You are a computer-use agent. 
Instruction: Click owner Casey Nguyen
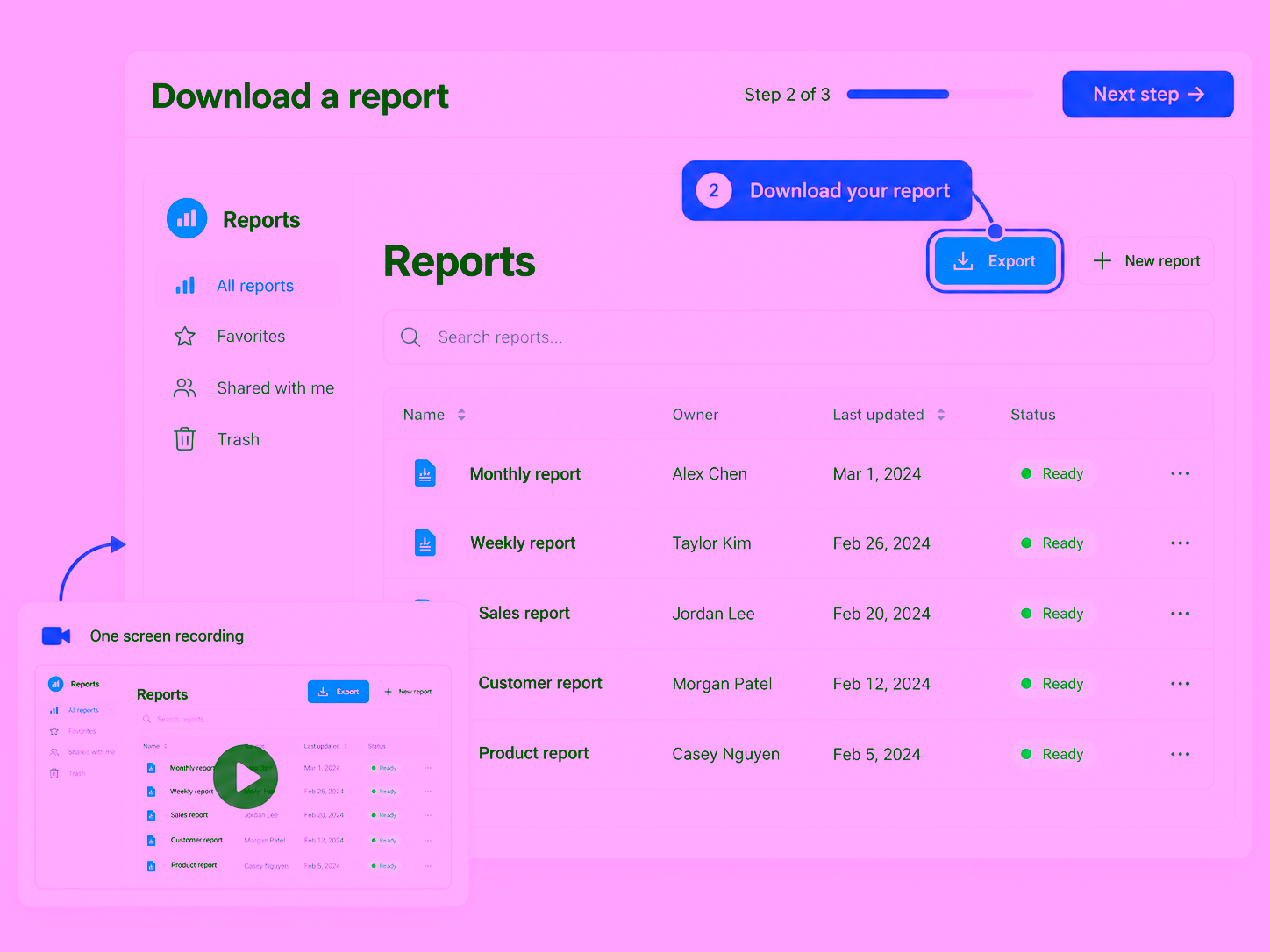click(725, 754)
